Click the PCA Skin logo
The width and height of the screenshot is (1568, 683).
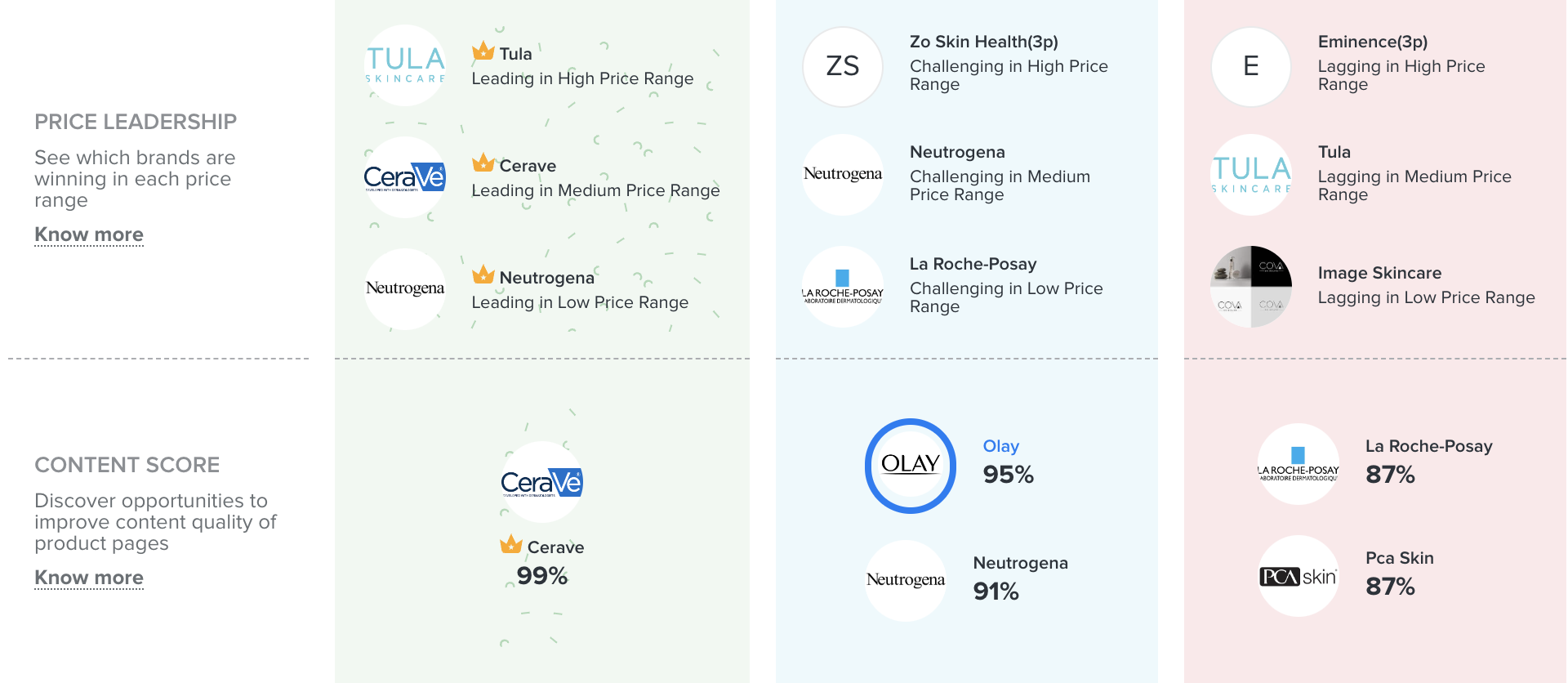(1298, 576)
